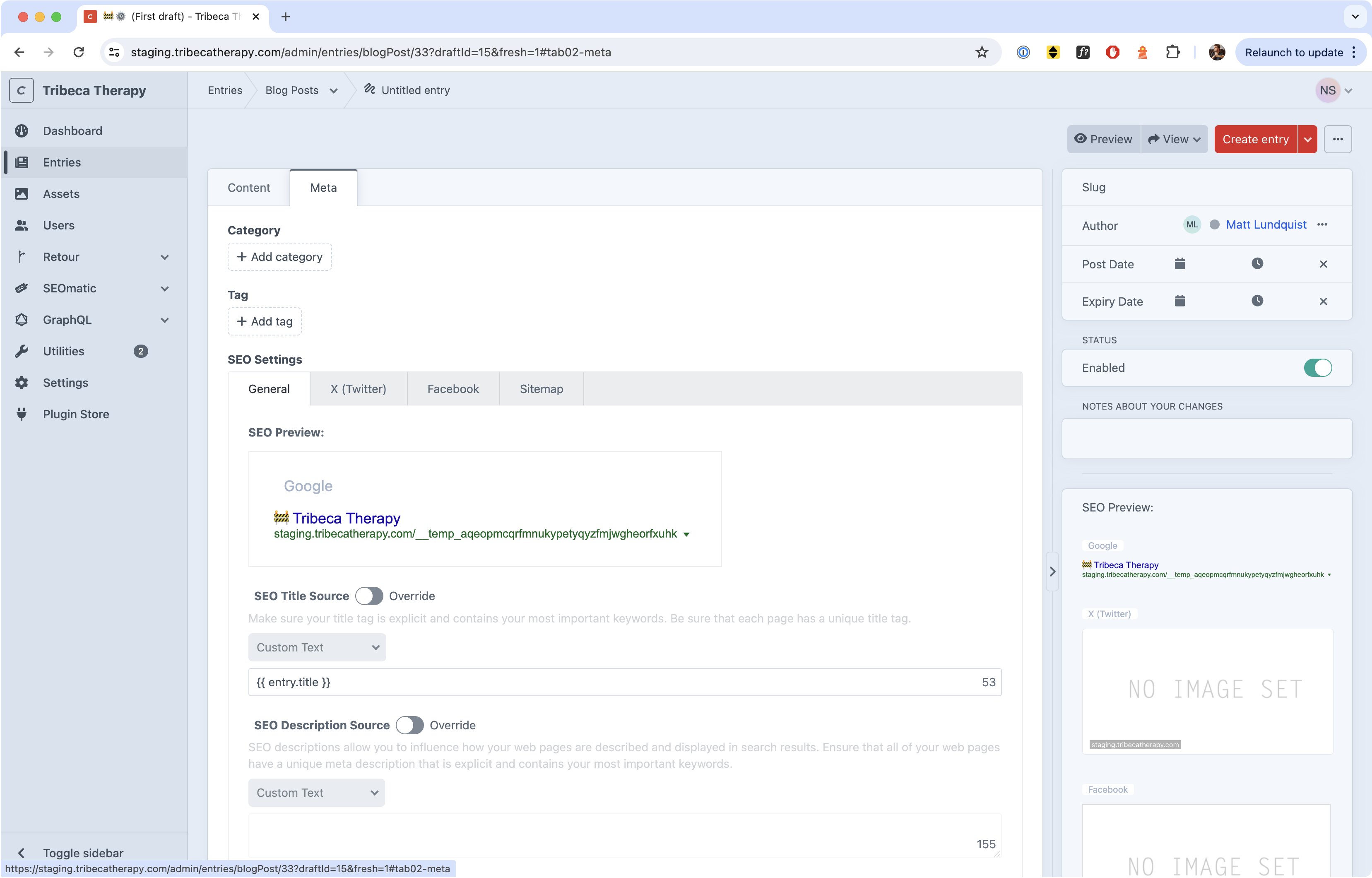The image size is (1372, 878).
Task: Open the Plugin Store plug icon
Action: pos(22,414)
